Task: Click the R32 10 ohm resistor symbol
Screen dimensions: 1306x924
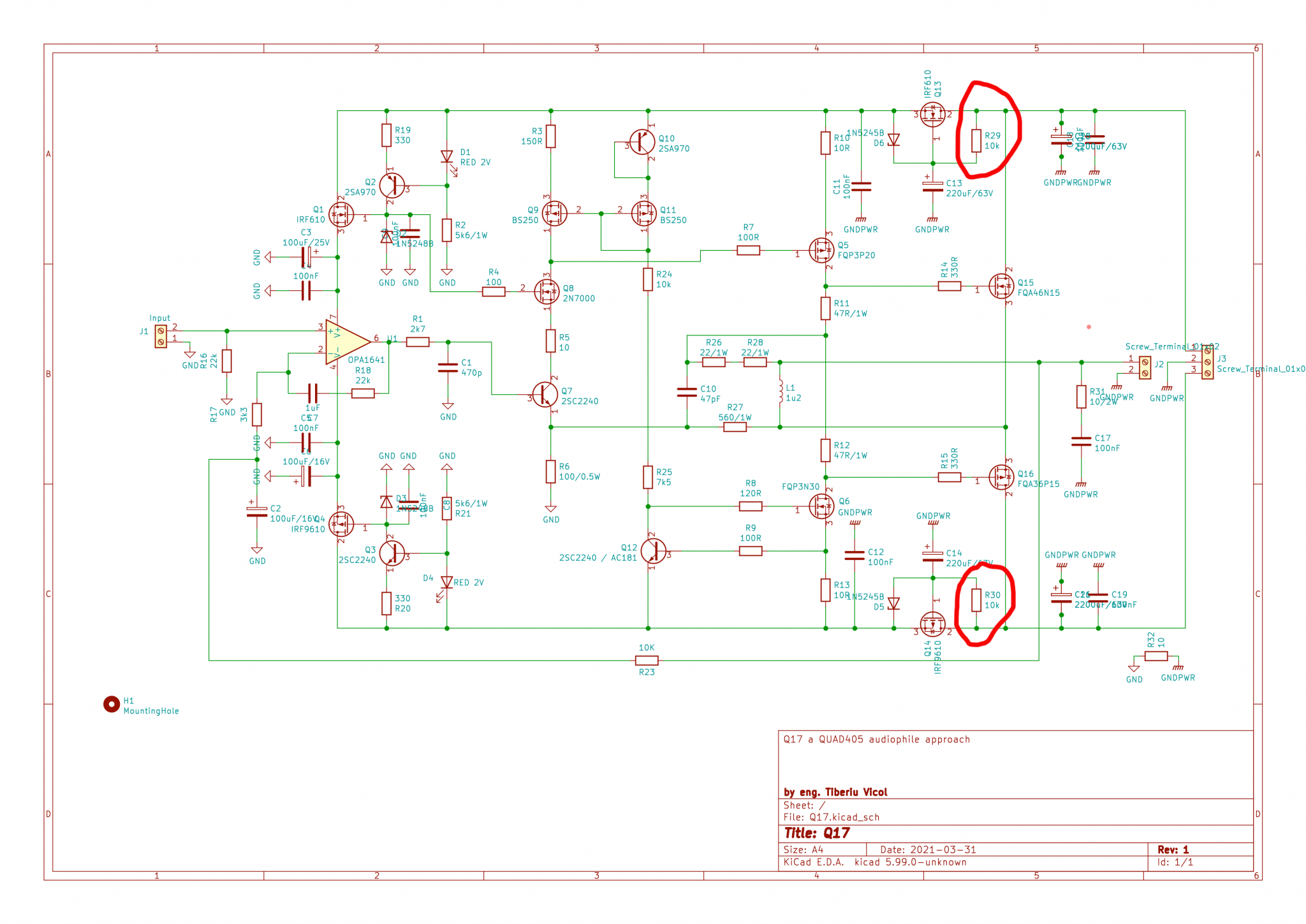Action: (1156, 656)
